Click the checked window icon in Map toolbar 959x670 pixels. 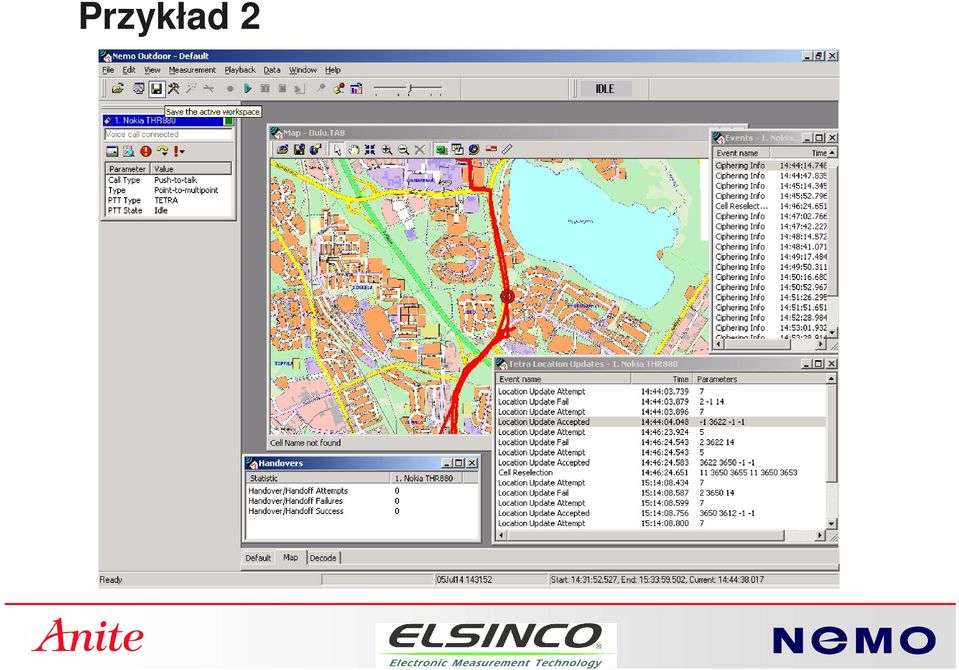coord(457,149)
